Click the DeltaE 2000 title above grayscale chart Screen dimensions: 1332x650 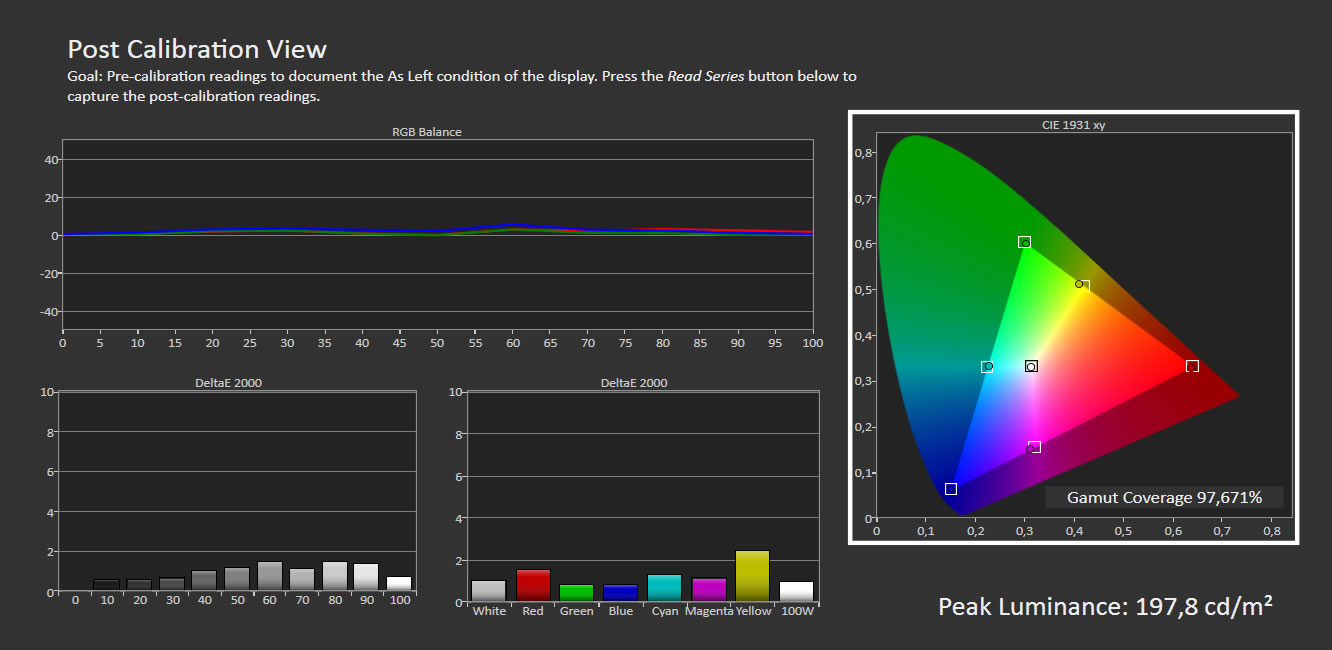click(230, 383)
